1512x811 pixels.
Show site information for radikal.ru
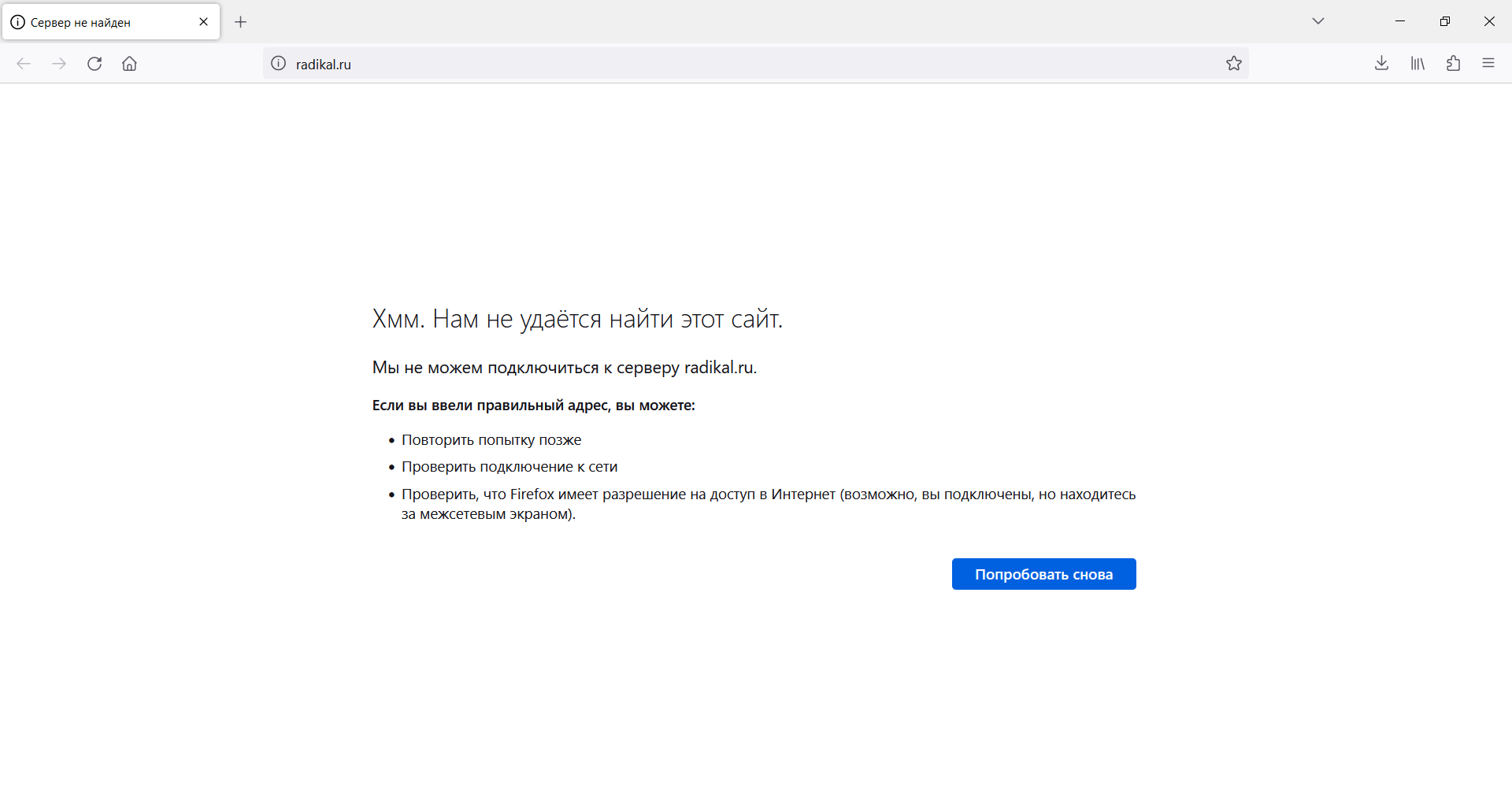click(x=279, y=64)
